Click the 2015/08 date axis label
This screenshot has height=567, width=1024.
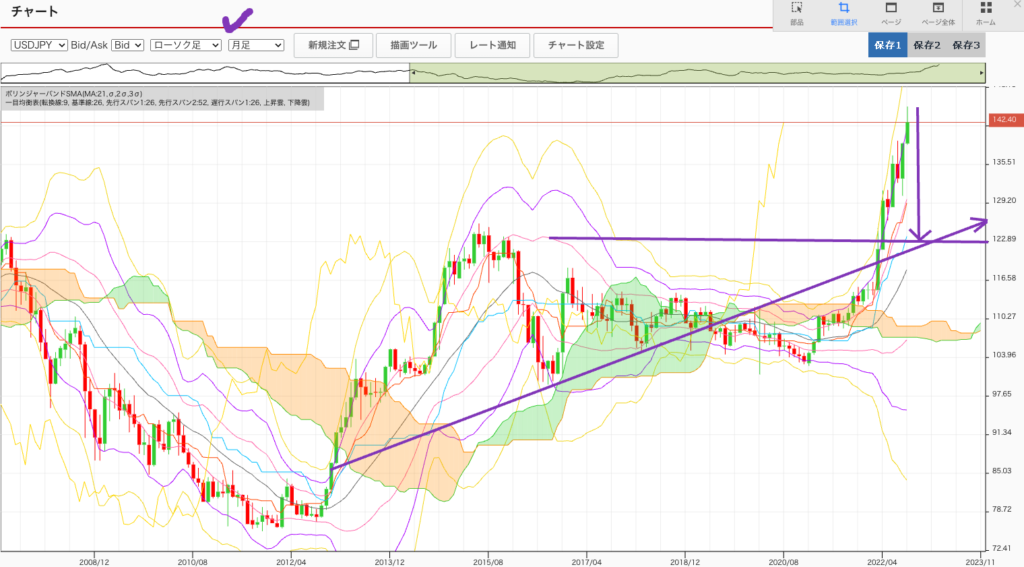click(x=488, y=561)
